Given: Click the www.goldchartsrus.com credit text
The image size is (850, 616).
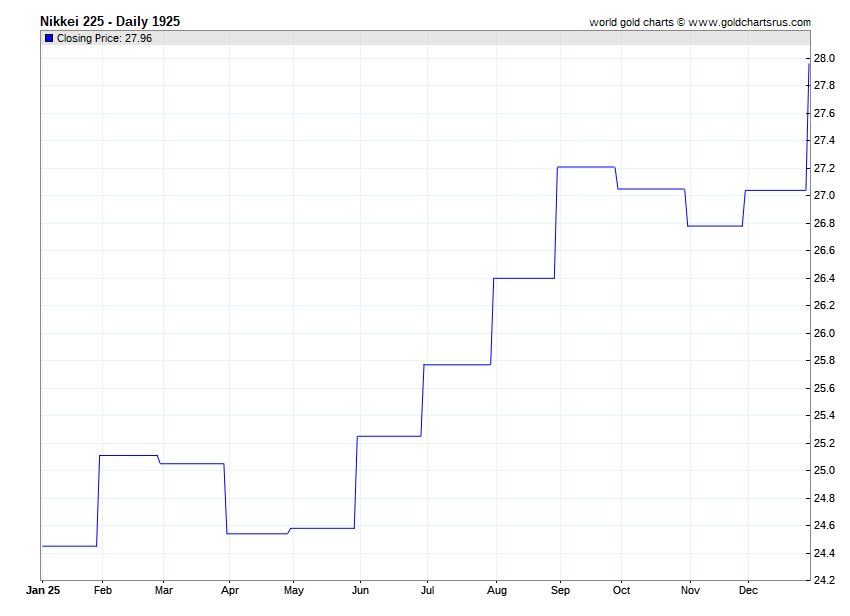Looking at the screenshot, I should (750, 22).
